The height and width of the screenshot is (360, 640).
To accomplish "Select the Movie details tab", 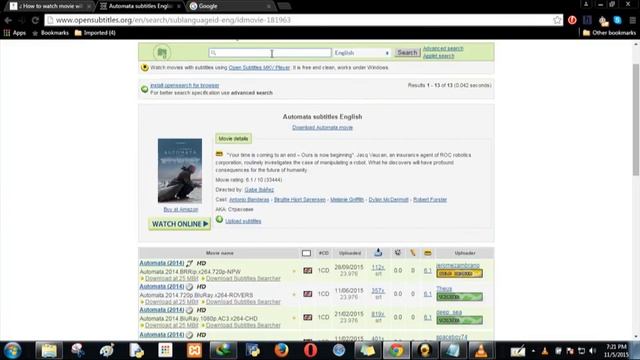I will coord(233,138).
